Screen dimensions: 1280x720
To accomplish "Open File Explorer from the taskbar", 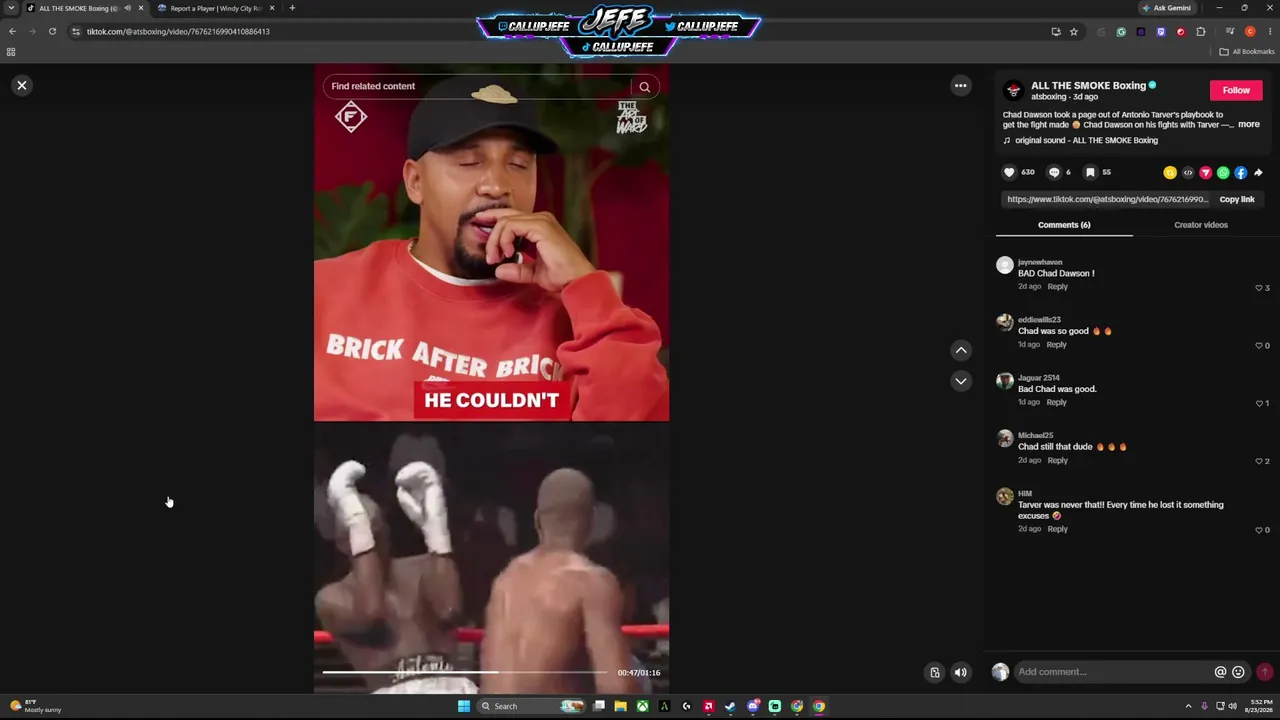I will point(620,706).
